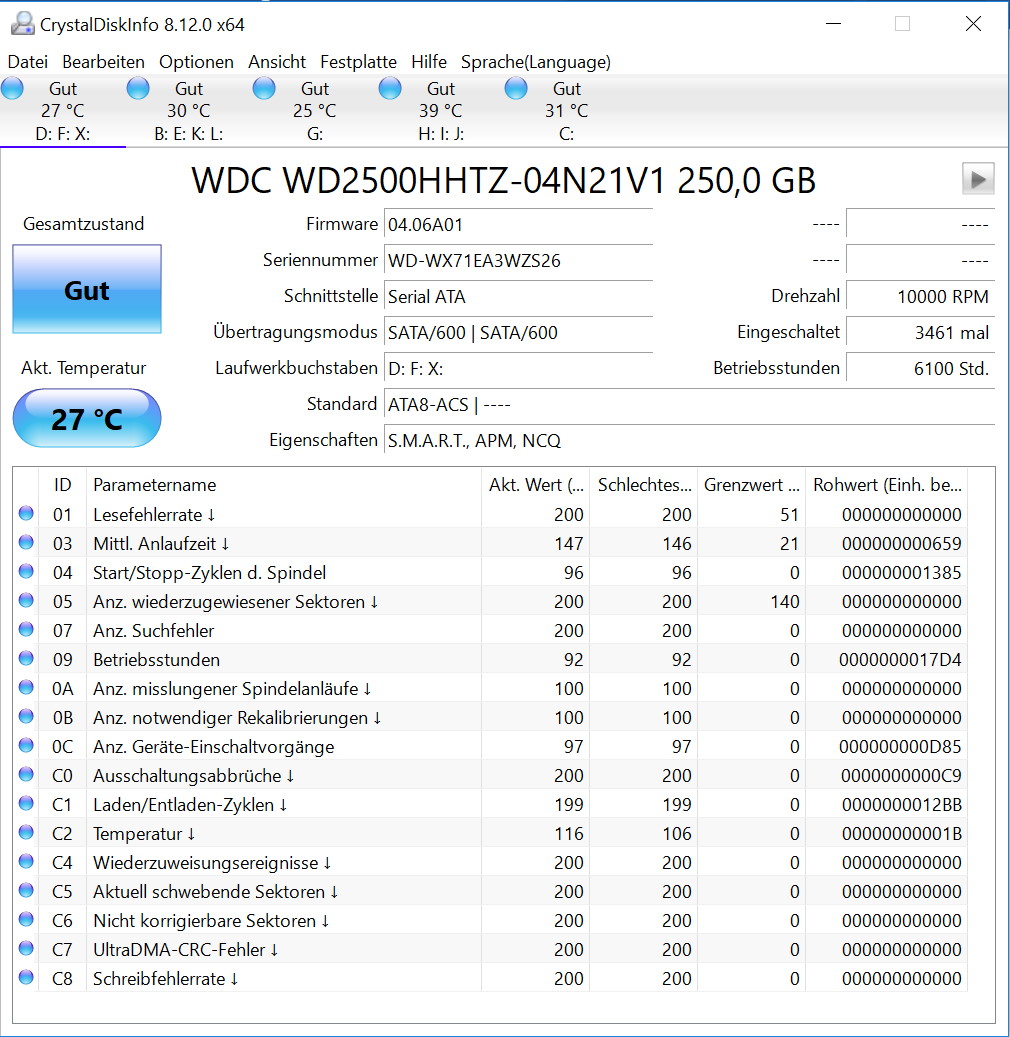
Task: Open the Festplatte menu
Action: (358, 62)
